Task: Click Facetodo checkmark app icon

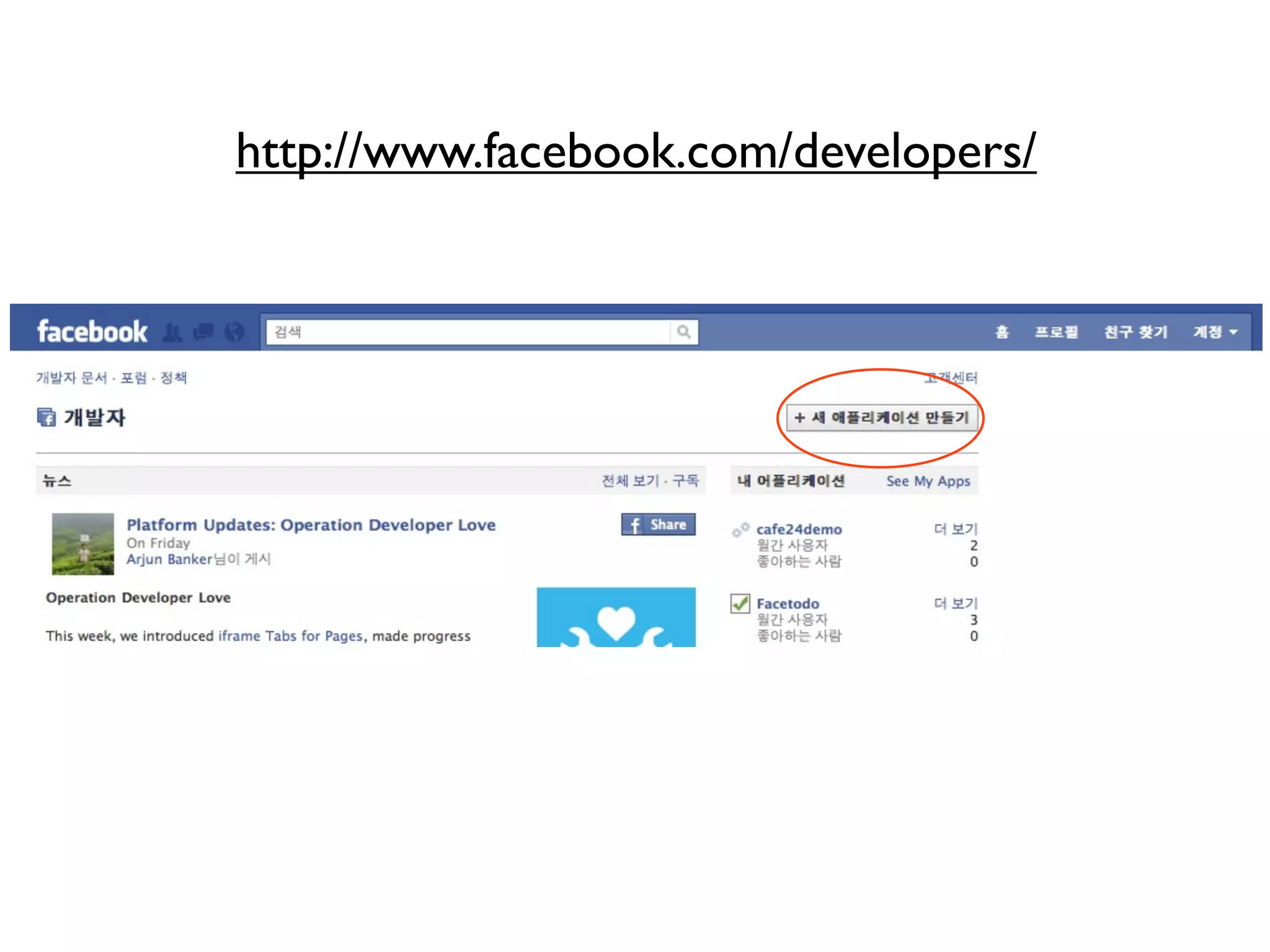Action: click(740, 604)
